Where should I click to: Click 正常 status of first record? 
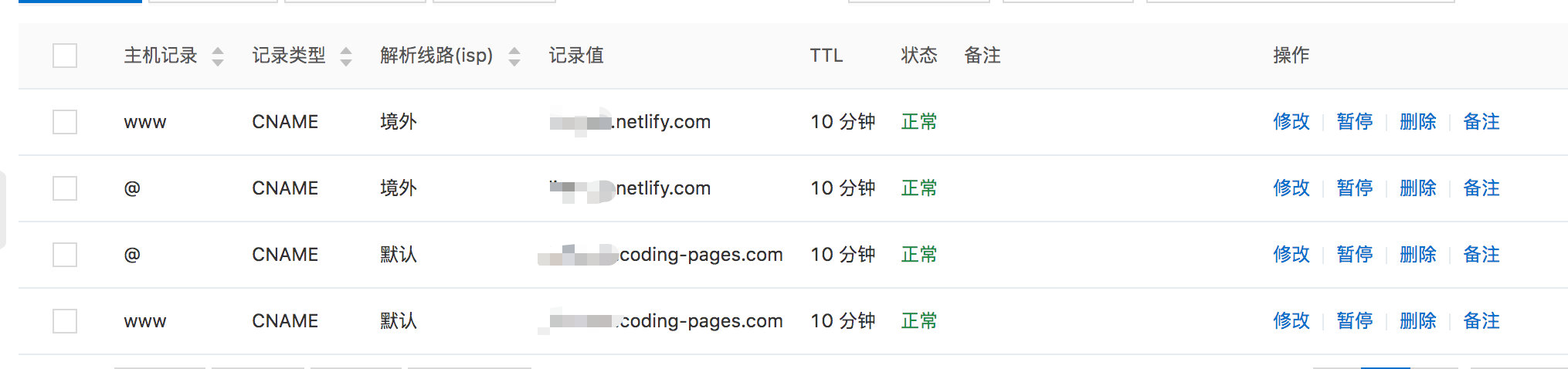coord(919,122)
